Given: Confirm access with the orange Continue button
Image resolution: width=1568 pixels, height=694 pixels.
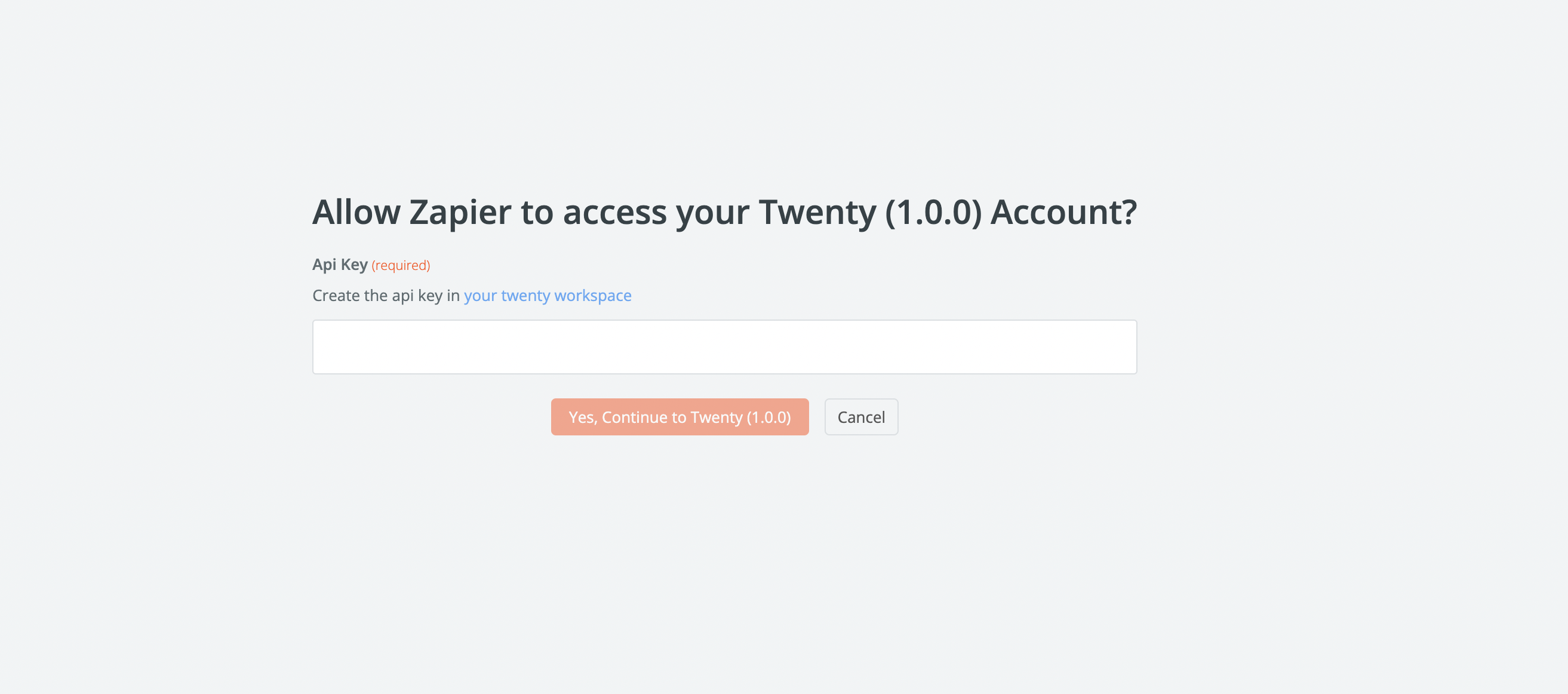Looking at the screenshot, I should (680, 417).
